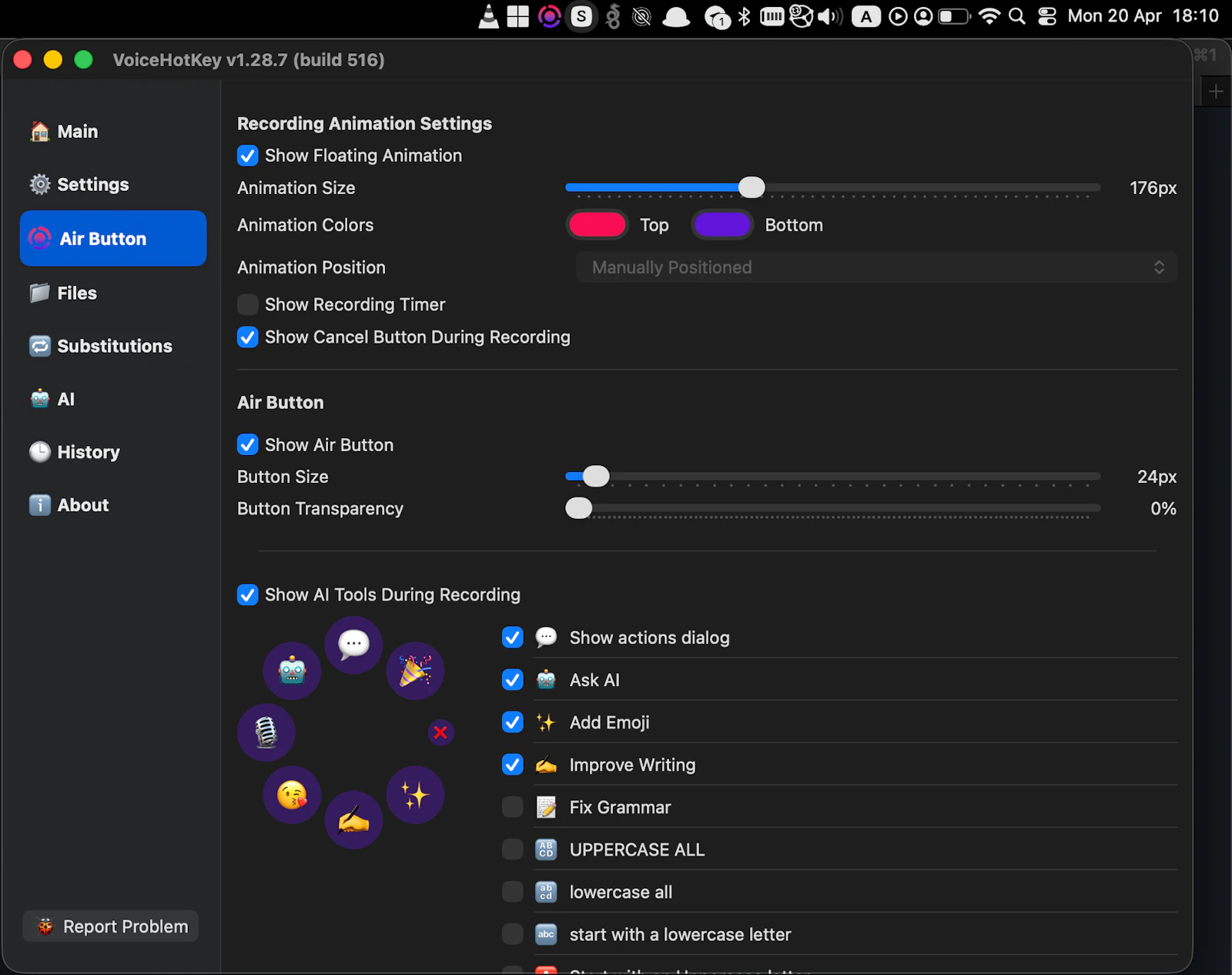Open the Bottom animation color swatch
The width and height of the screenshot is (1232, 975).
(x=722, y=225)
